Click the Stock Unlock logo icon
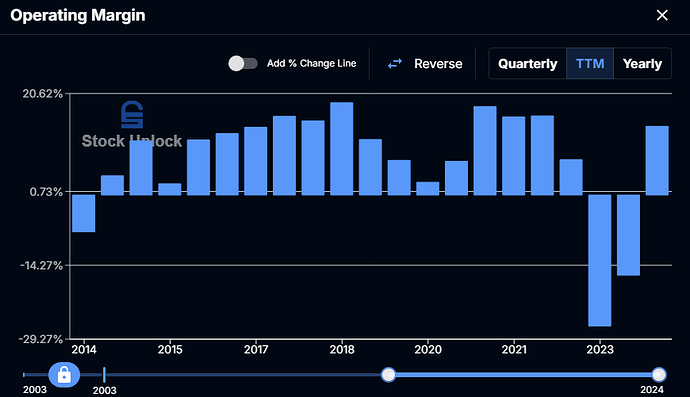 132,114
